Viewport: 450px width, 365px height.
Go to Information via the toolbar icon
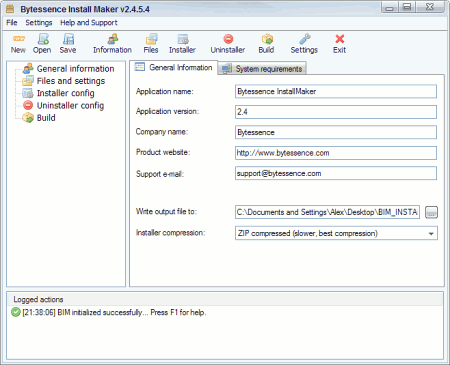[x=112, y=44]
